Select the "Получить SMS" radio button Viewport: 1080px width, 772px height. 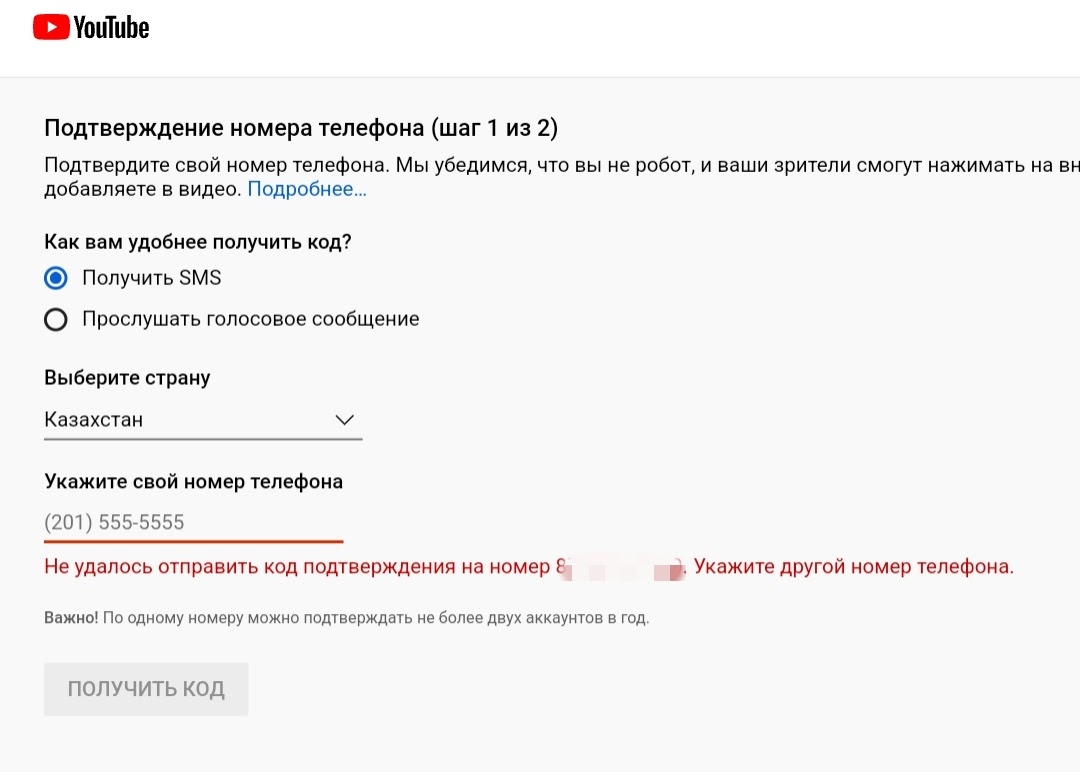click(56, 278)
